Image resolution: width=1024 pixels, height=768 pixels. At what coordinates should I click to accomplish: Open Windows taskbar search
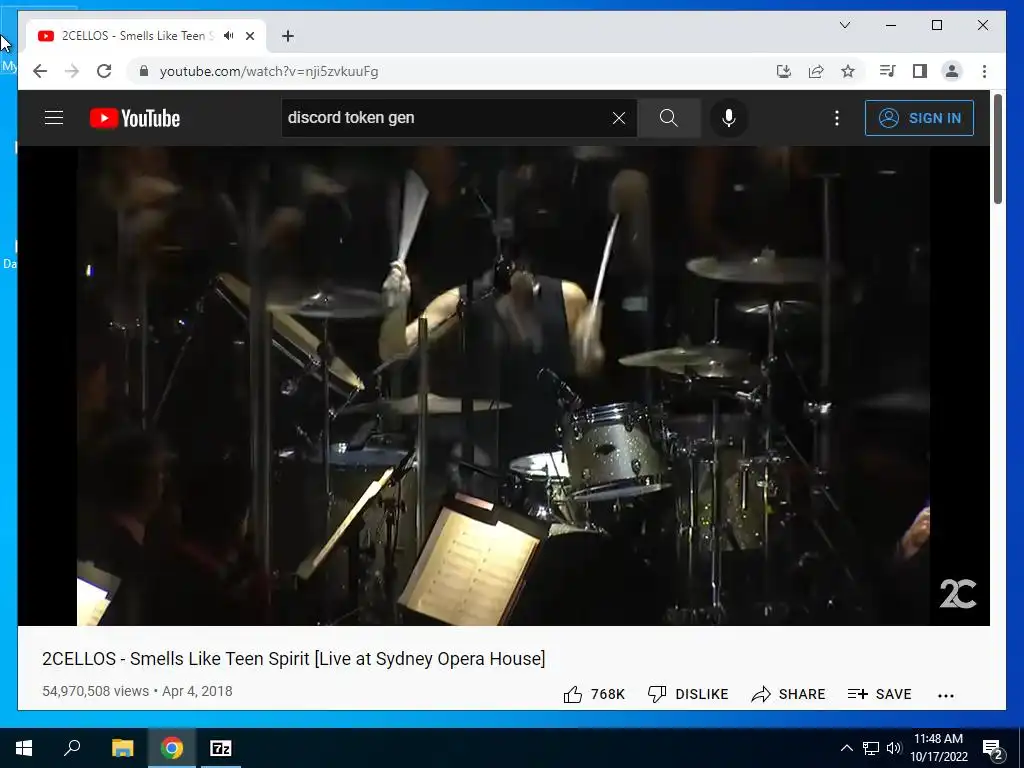[x=72, y=748]
